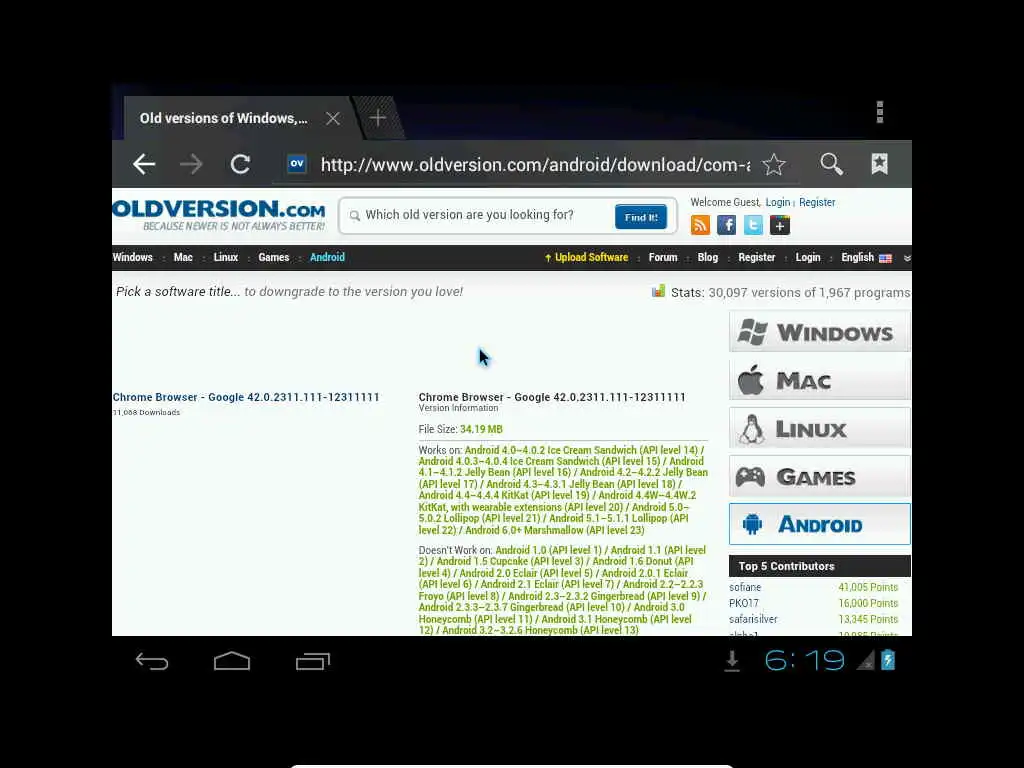Open contributor sofiane's profile
The width and height of the screenshot is (1024, 768).
(x=745, y=587)
